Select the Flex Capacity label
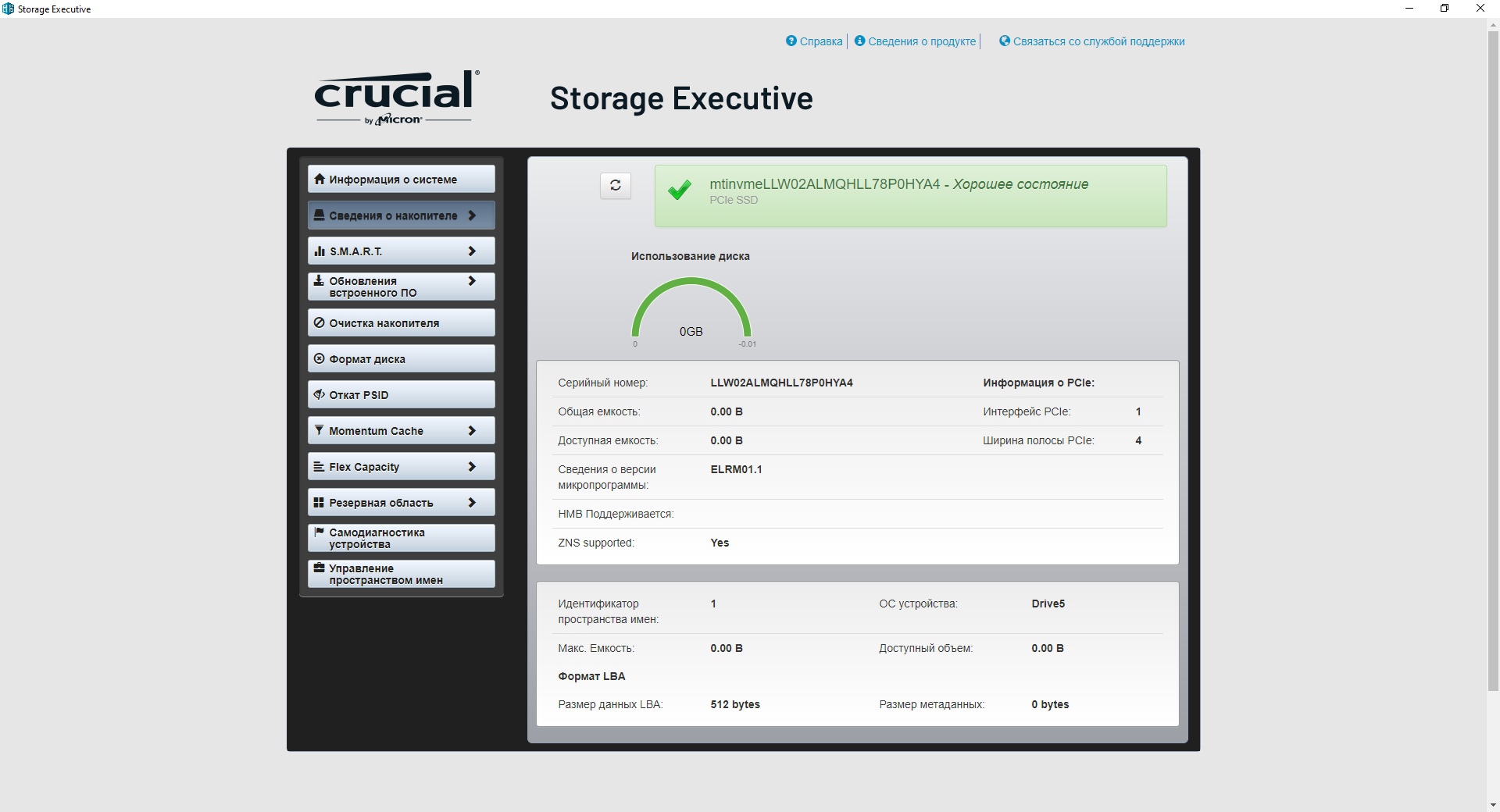The width and height of the screenshot is (1500, 812). (364, 466)
